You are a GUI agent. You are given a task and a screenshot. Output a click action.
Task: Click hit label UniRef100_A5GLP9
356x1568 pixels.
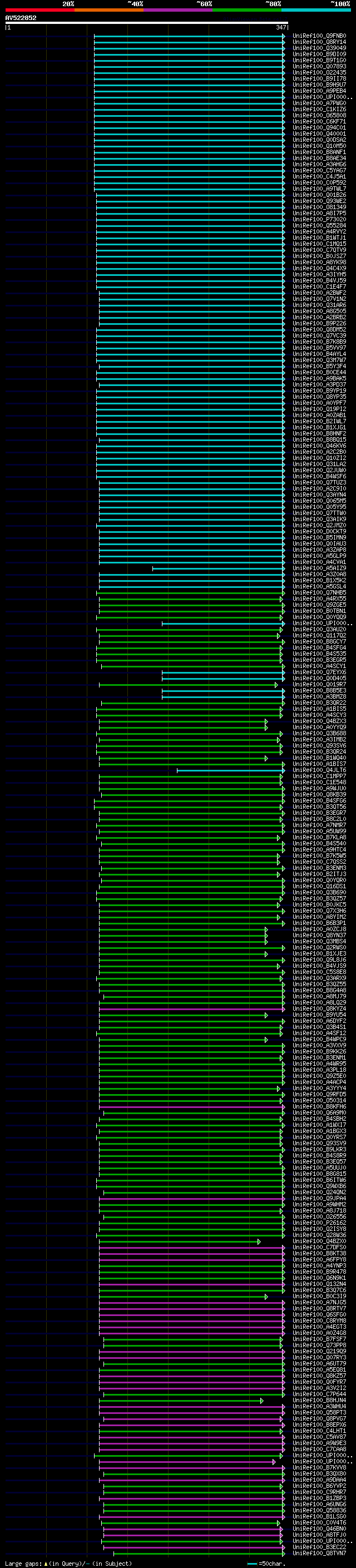pyautogui.click(x=319, y=556)
